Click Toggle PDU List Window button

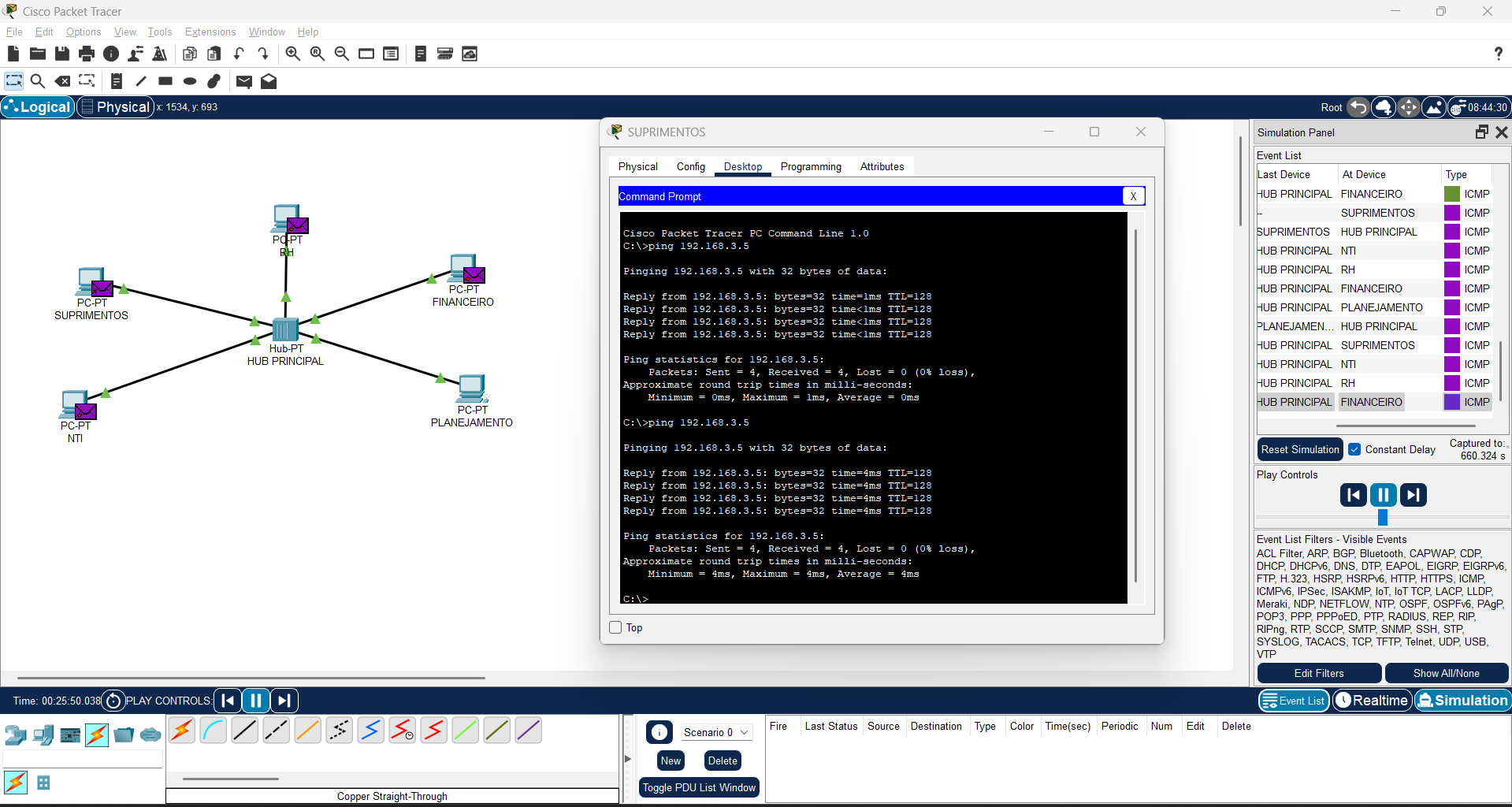699,787
